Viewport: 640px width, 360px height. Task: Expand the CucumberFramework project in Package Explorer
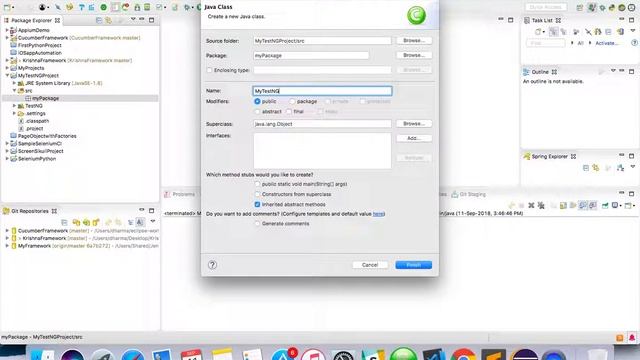coord(7,38)
